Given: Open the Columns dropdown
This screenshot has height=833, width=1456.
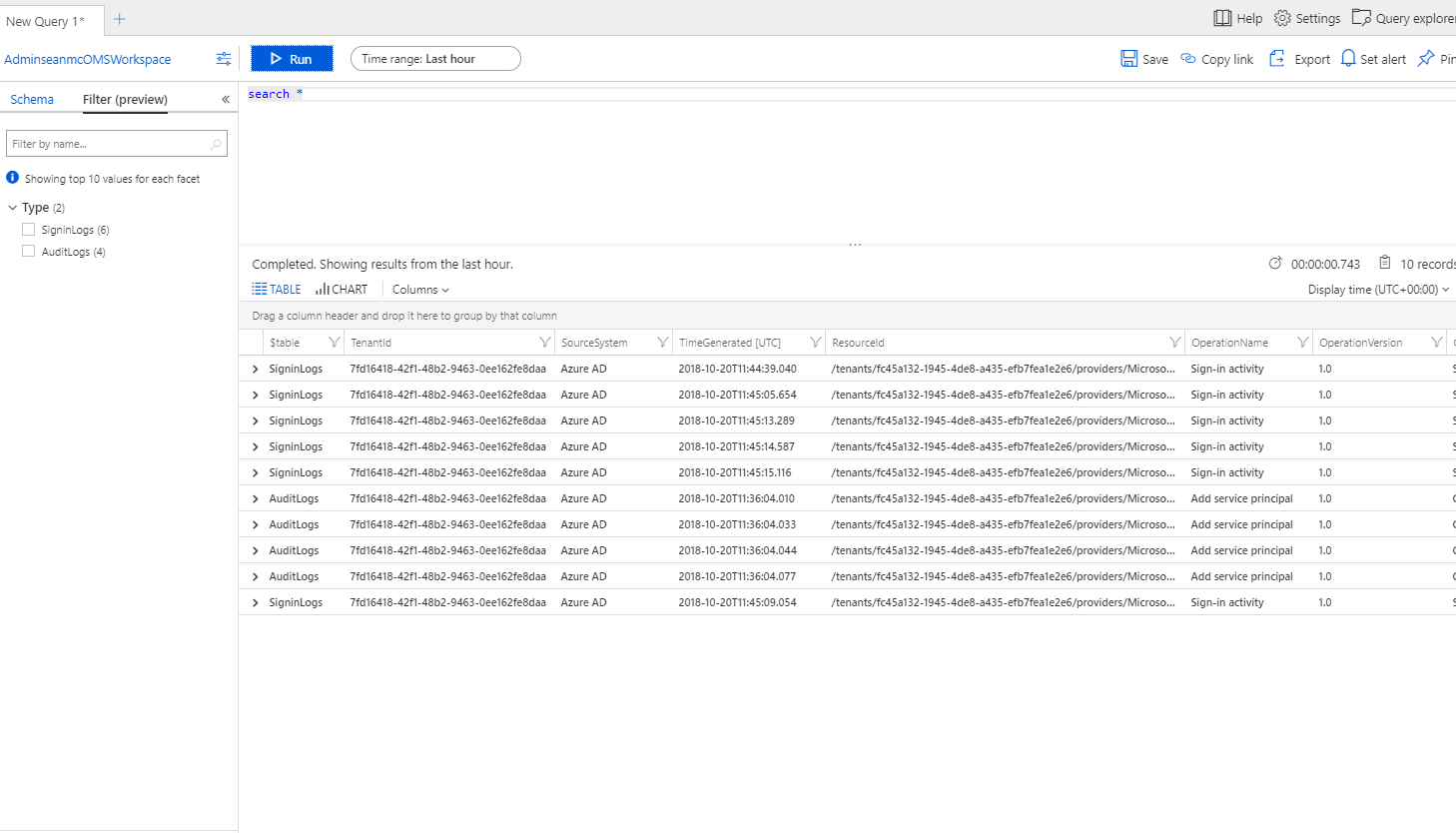Looking at the screenshot, I should point(419,289).
